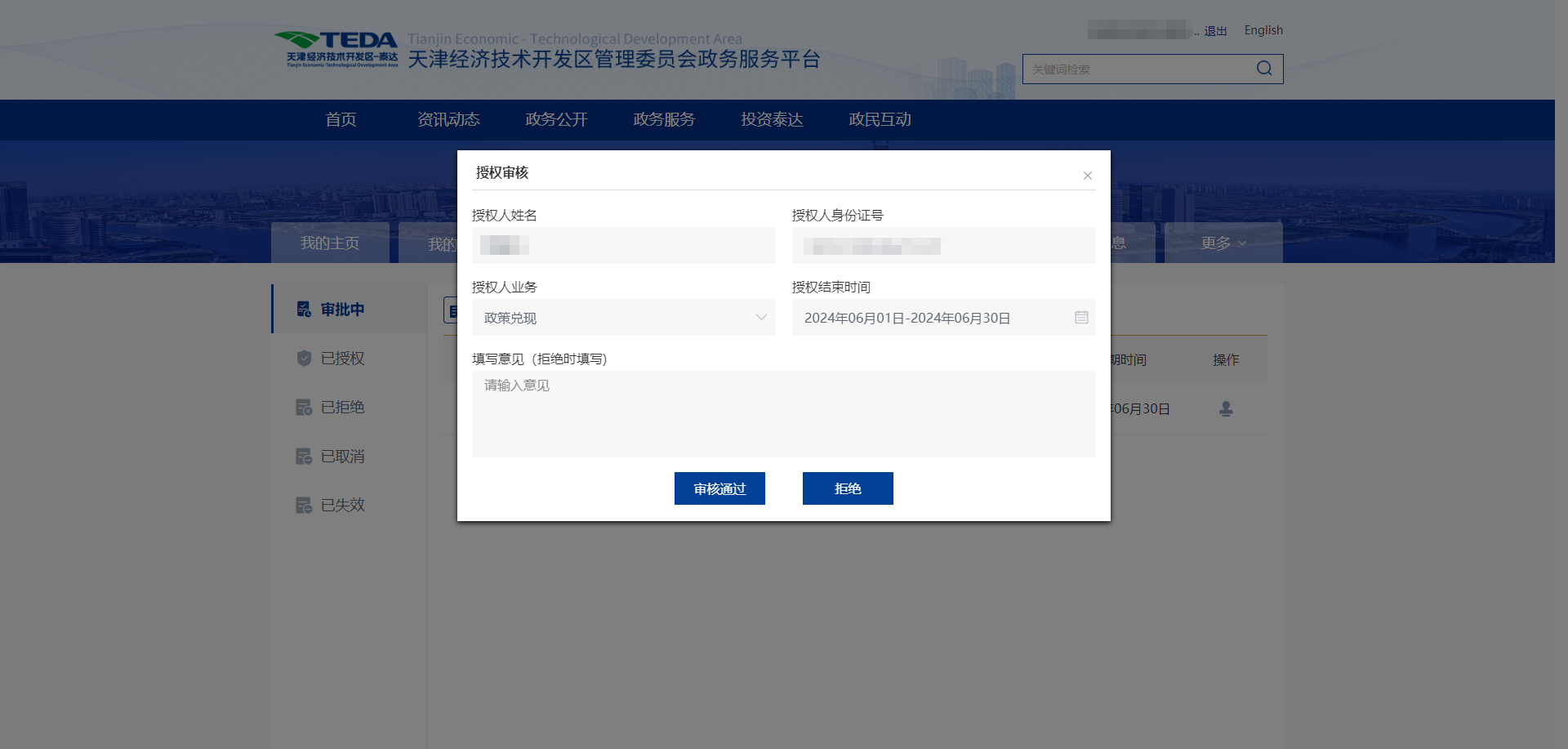Click the 退出 logout link
This screenshot has height=749, width=1568.
(x=1215, y=31)
